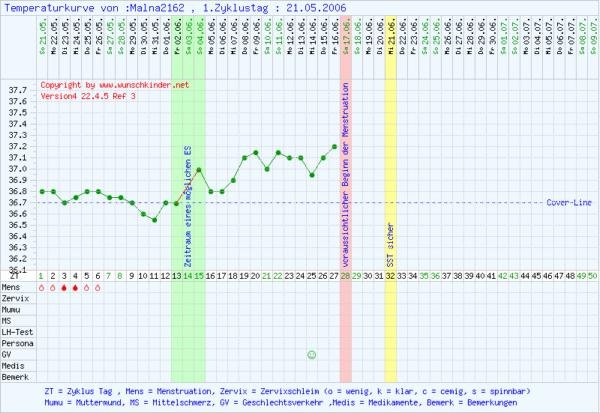Click the light menstruation drop on day 6
The image size is (600, 413).
pos(98,288)
